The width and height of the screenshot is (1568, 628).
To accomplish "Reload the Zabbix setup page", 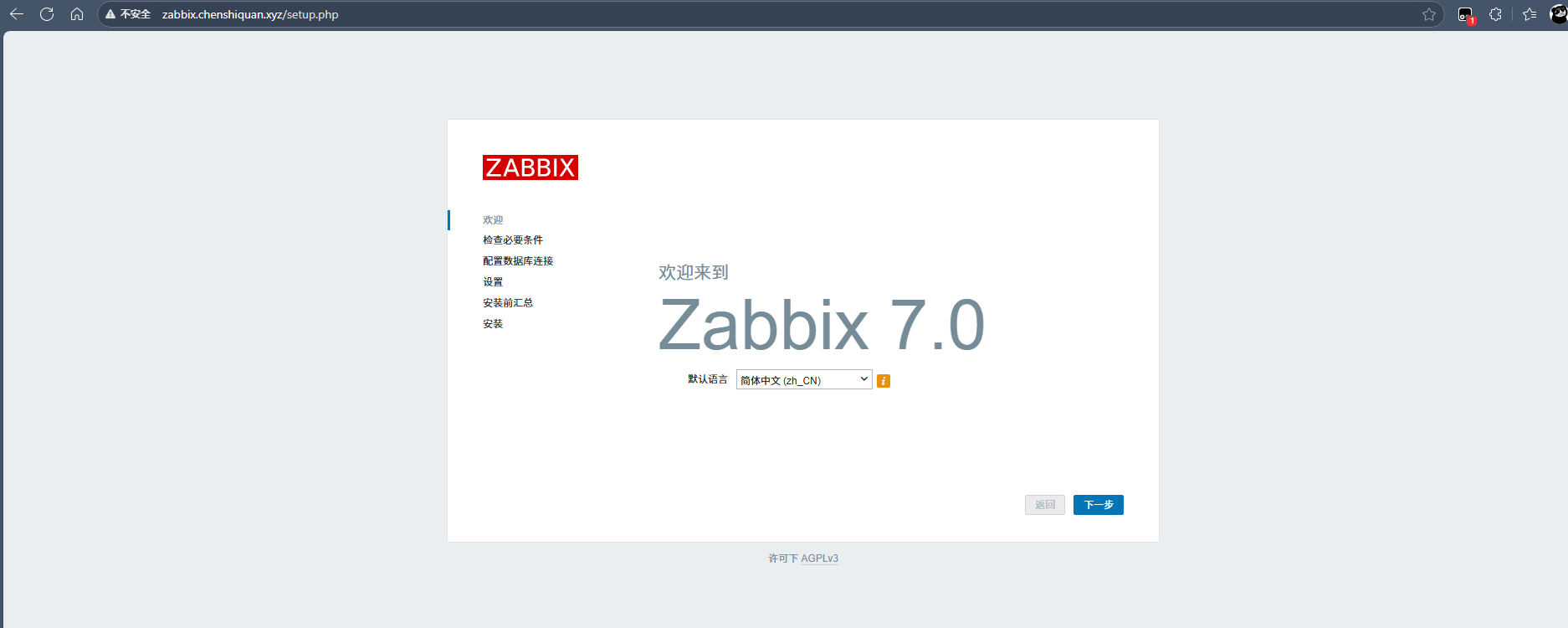I will (47, 14).
